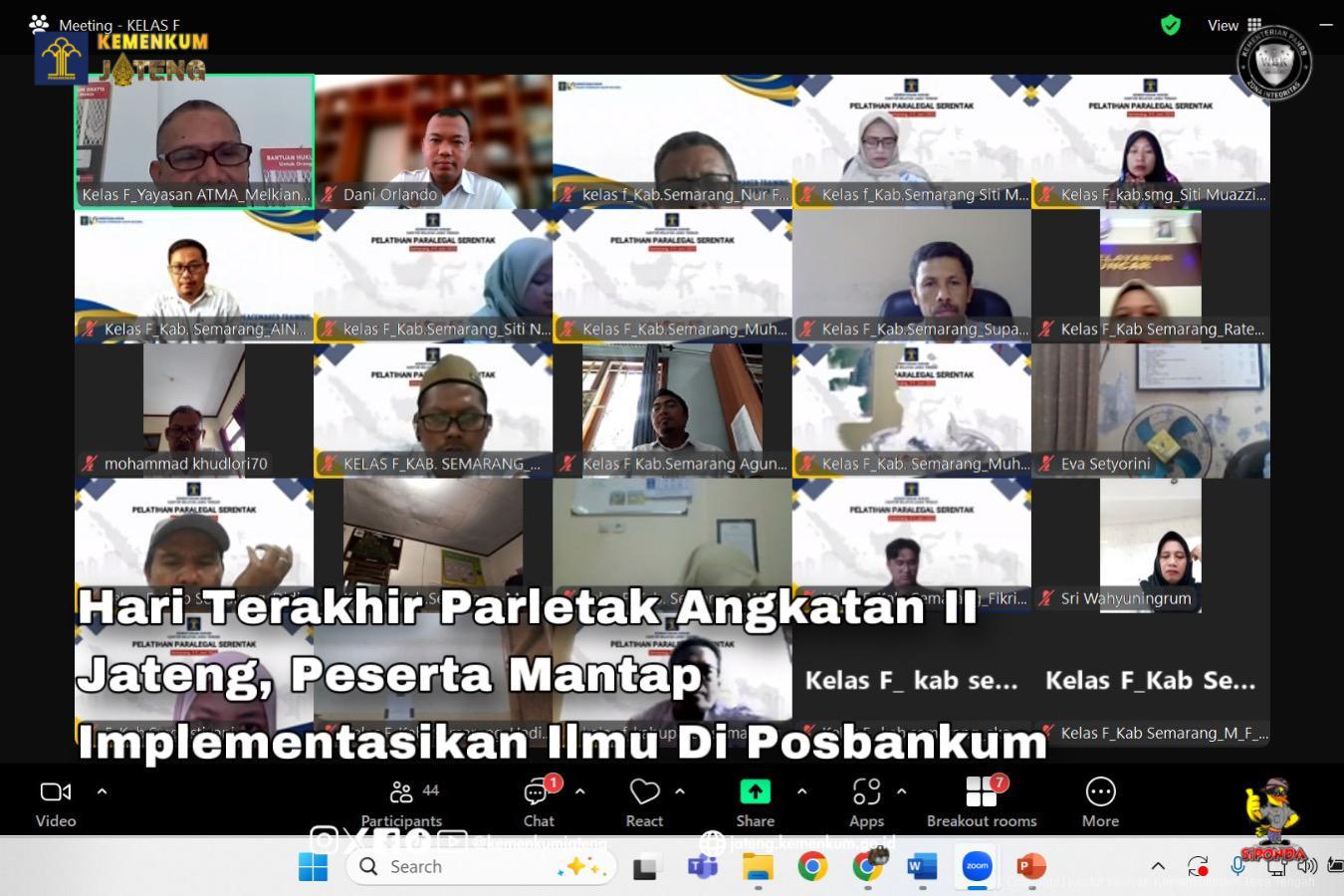Open the View layout menu
Viewport: 1344px width, 896px height.
[1233, 25]
